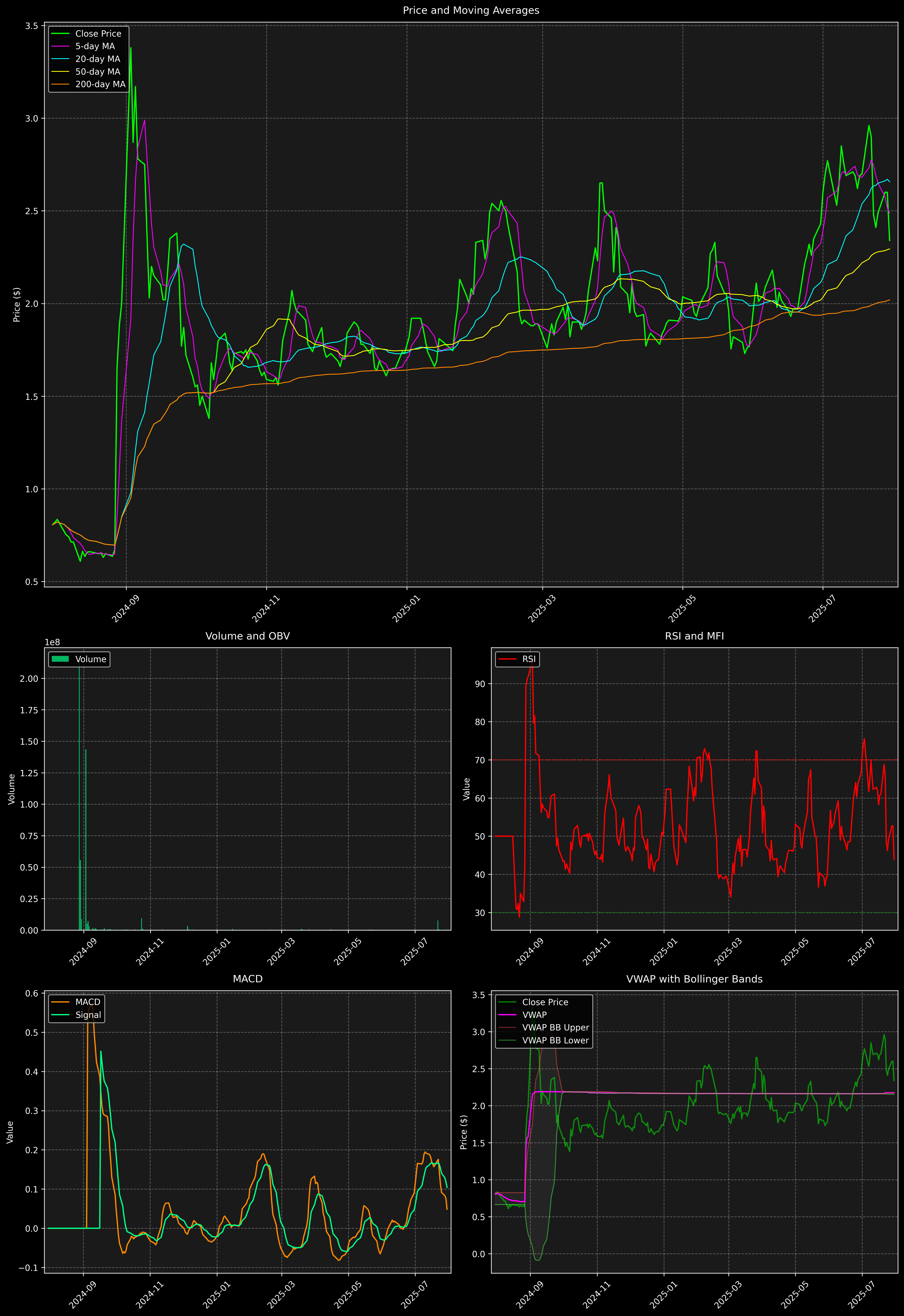Click the '1e8' scale exponent above the volume chart

click(x=52, y=642)
